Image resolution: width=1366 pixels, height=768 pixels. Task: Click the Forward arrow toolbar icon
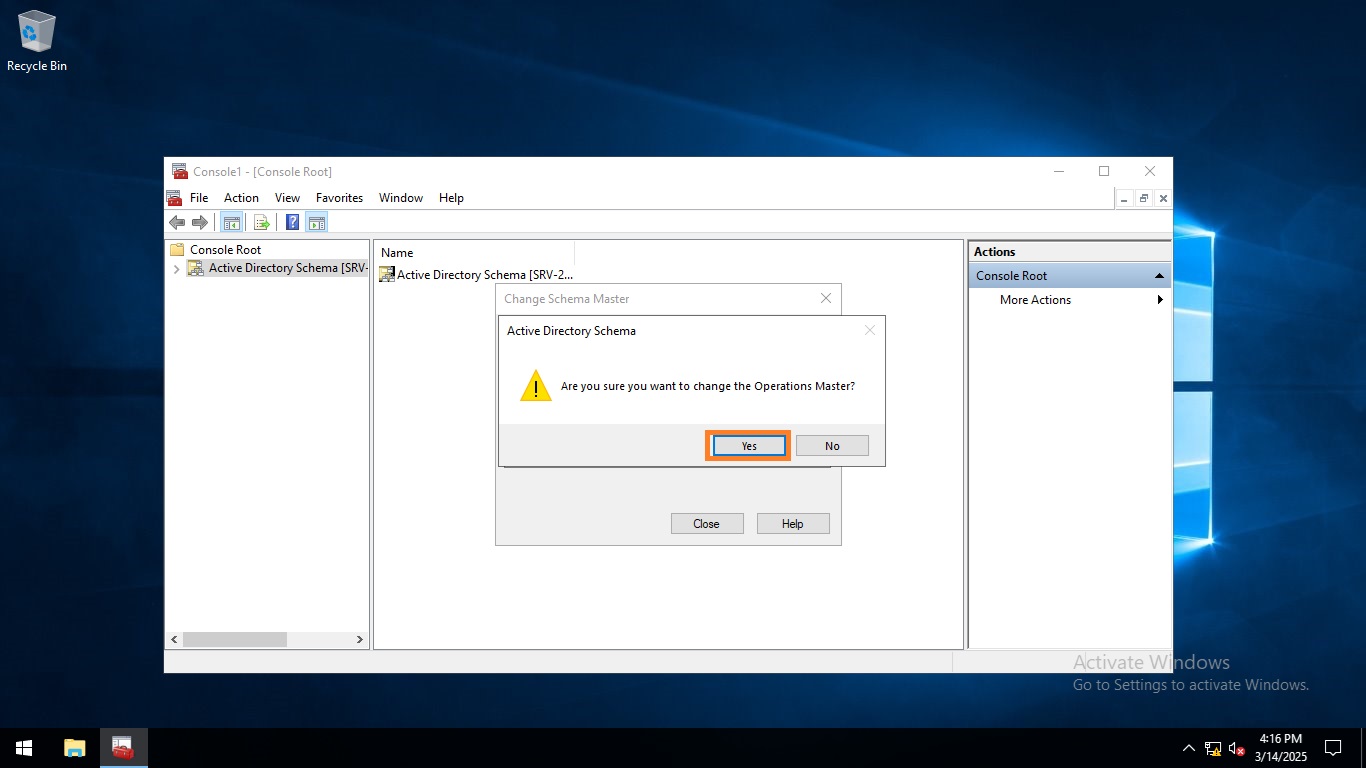click(x=199, y=222)
